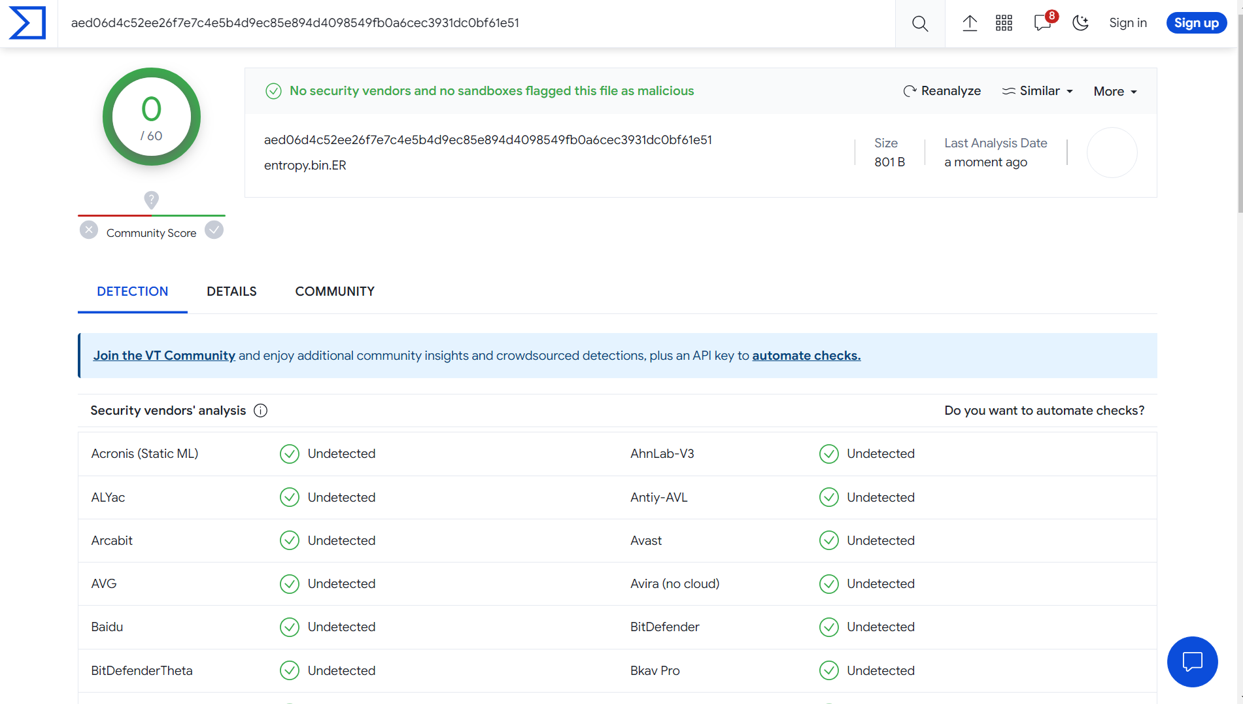Image resolution: width=1243 pixels, height=704 pixels.
Task: Switch to the DETECTION tab
Action: (x=132, y=291)
